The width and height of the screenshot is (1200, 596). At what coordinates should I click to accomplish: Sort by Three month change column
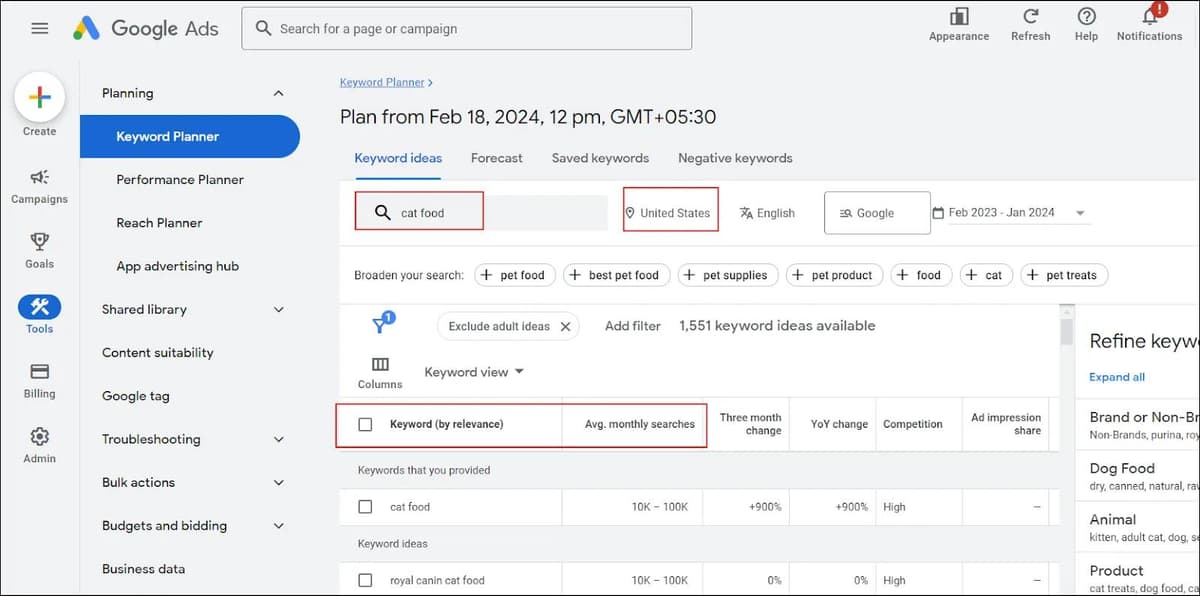(750, 424)
